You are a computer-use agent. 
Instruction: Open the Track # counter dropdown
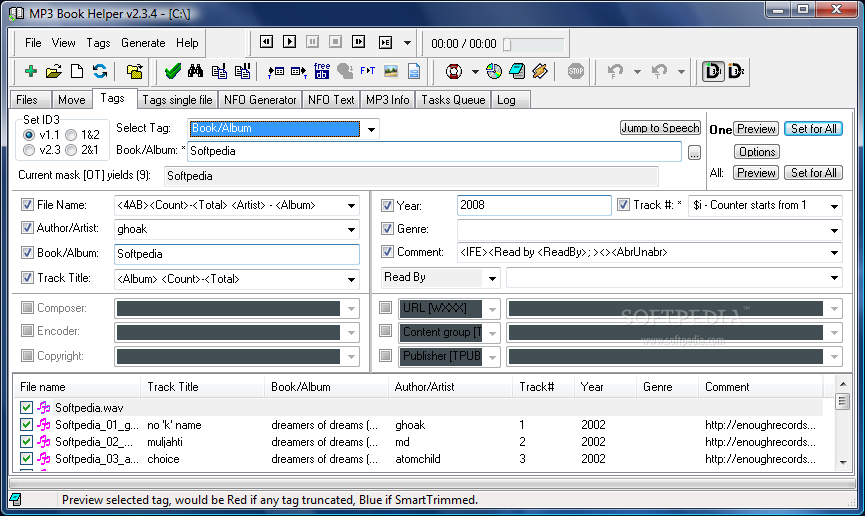click(x=834, y=206)
